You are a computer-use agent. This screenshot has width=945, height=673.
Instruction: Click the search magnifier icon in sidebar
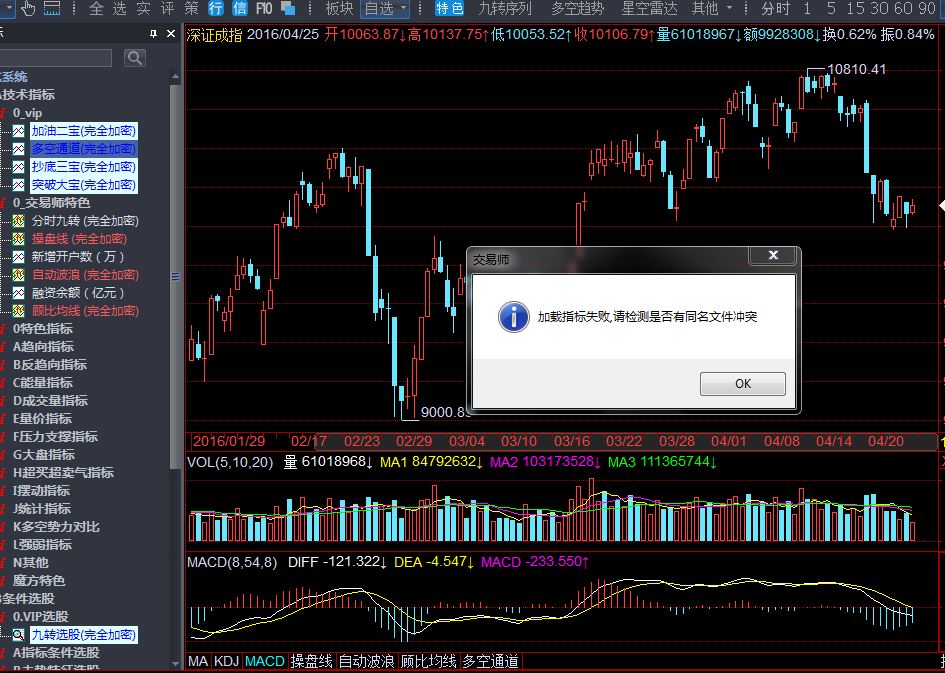[134, 58]
